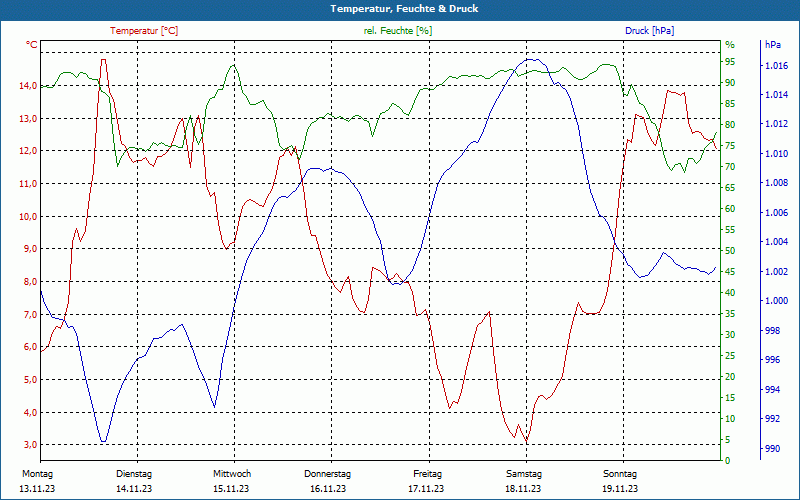800x500 pixels.
Task: Click the 1.002 pressure axis value
Action: click(776, 271)
